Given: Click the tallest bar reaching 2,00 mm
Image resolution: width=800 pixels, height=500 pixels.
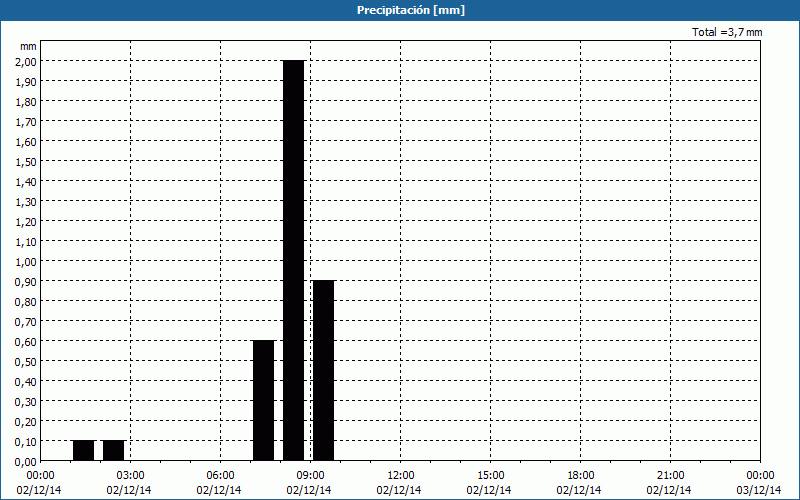Looking at the screenshot, I should coord(294,261).
